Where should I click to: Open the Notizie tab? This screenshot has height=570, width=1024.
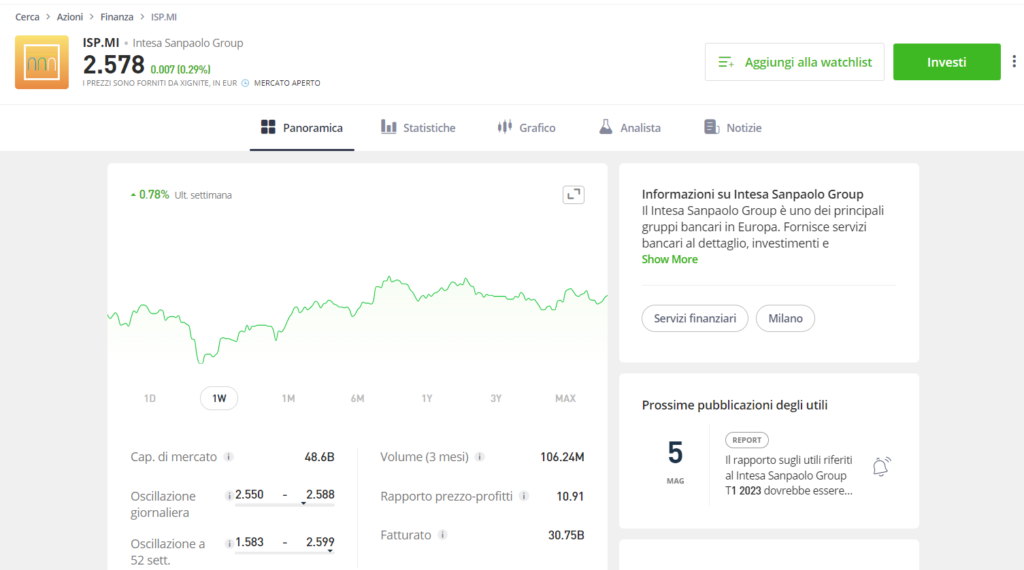[x=733, y=127]
